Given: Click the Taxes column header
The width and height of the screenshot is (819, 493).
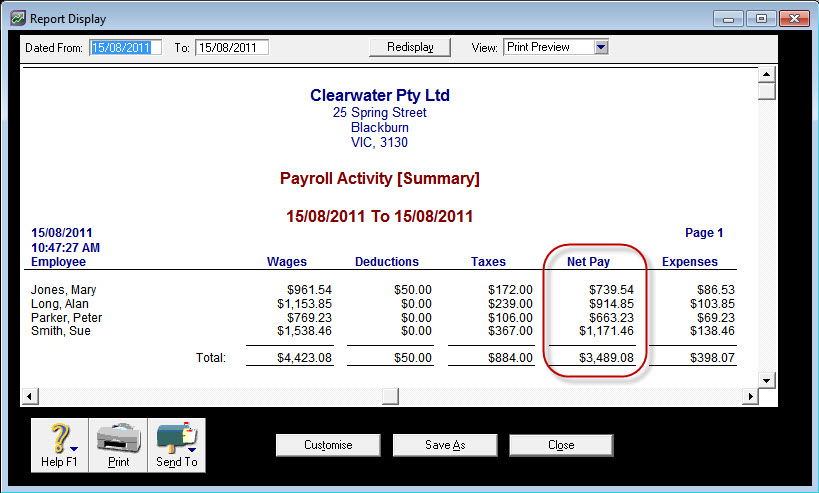Looking at the screenshot, I should tap(488, 262).
